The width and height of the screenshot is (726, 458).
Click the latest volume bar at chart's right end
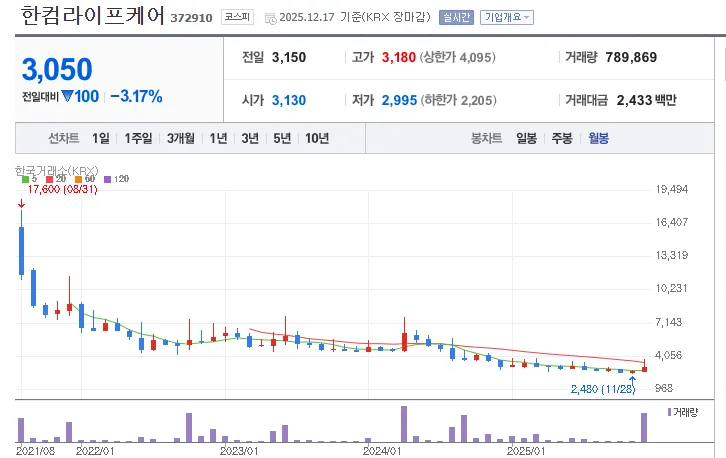click(644, 427)
